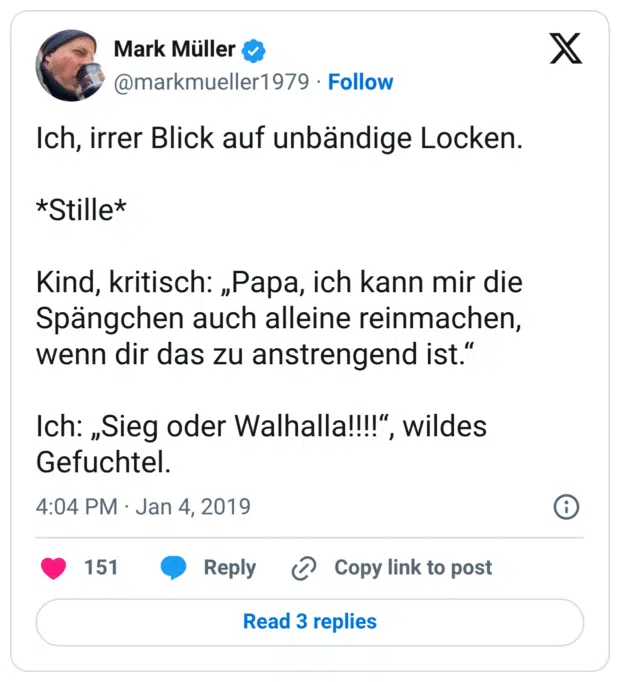Screen dimensions: 620x682
Task: Like the post with the heart icon
Action: pyautogui.click(x=53, y=568)
